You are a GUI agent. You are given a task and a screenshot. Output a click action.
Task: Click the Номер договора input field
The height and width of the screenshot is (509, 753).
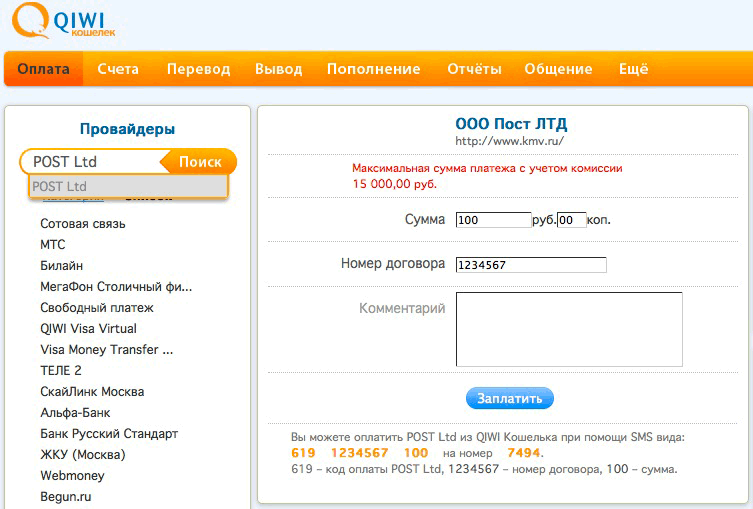(x=531, y=265)
